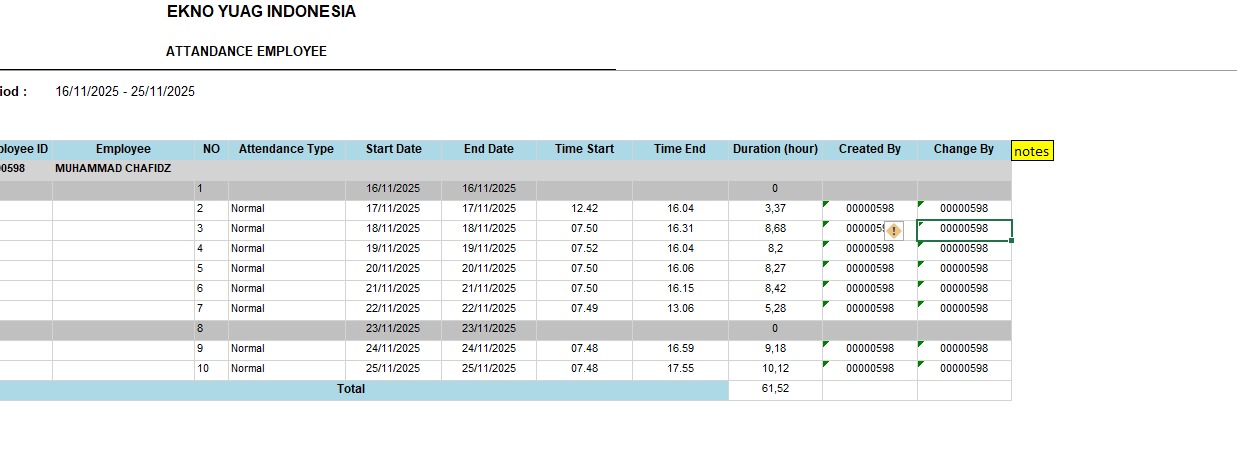The image size is (1237, 456).
Task: Select the duration cell showing 9,18
Action: pos(775,349)
